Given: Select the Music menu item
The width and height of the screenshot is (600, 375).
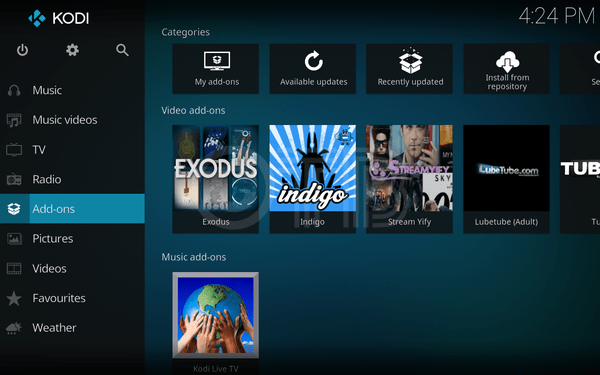Looking at the screenshot, I should click(72, 90).
